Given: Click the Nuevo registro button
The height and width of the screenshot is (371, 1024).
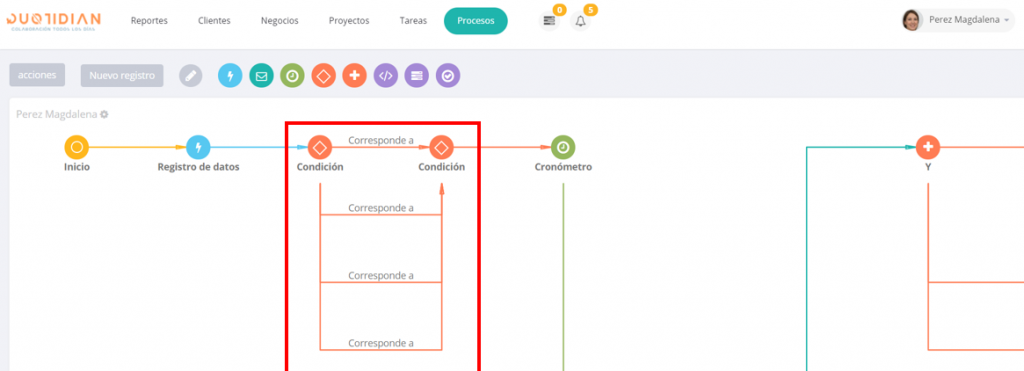Looking at the screenshot, I should [122, 75].
